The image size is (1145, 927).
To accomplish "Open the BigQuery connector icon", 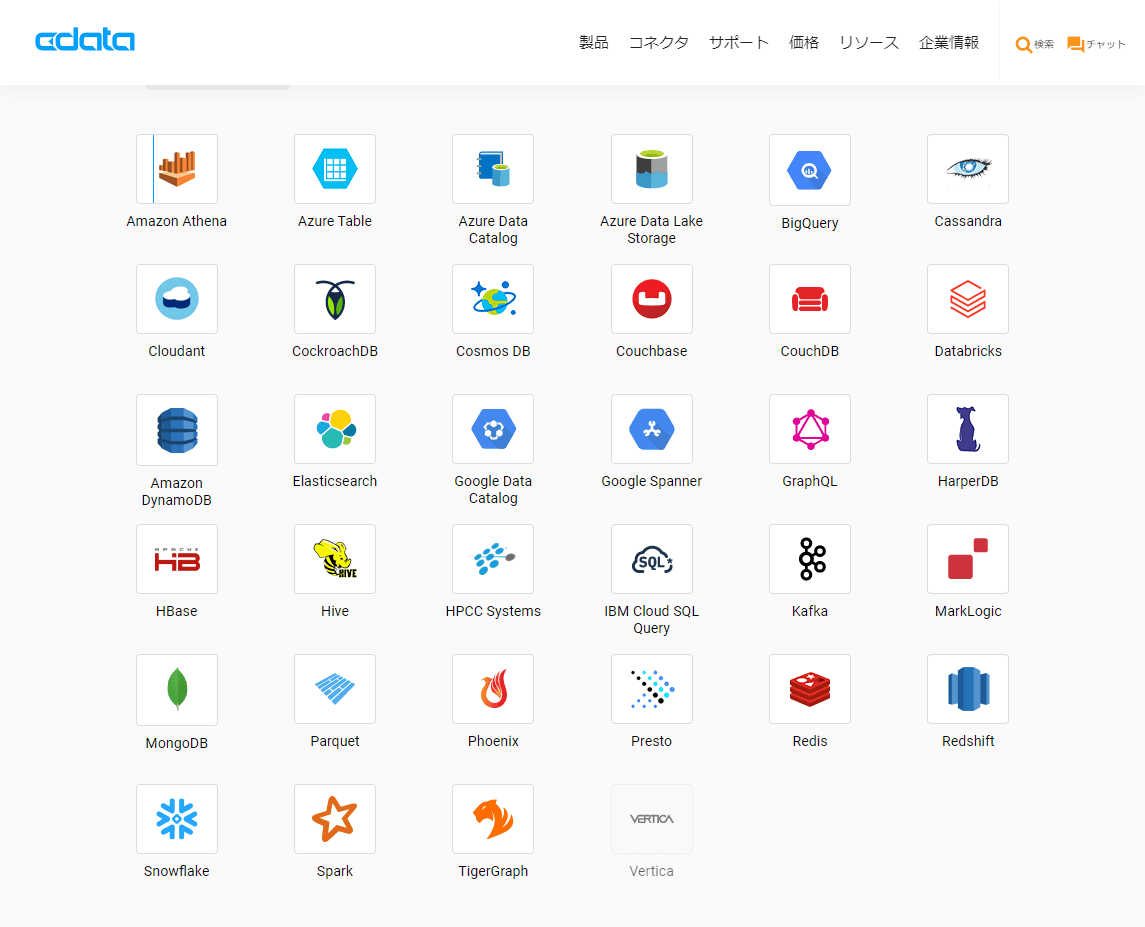I will pyautogui.click(x=810, y=170).
